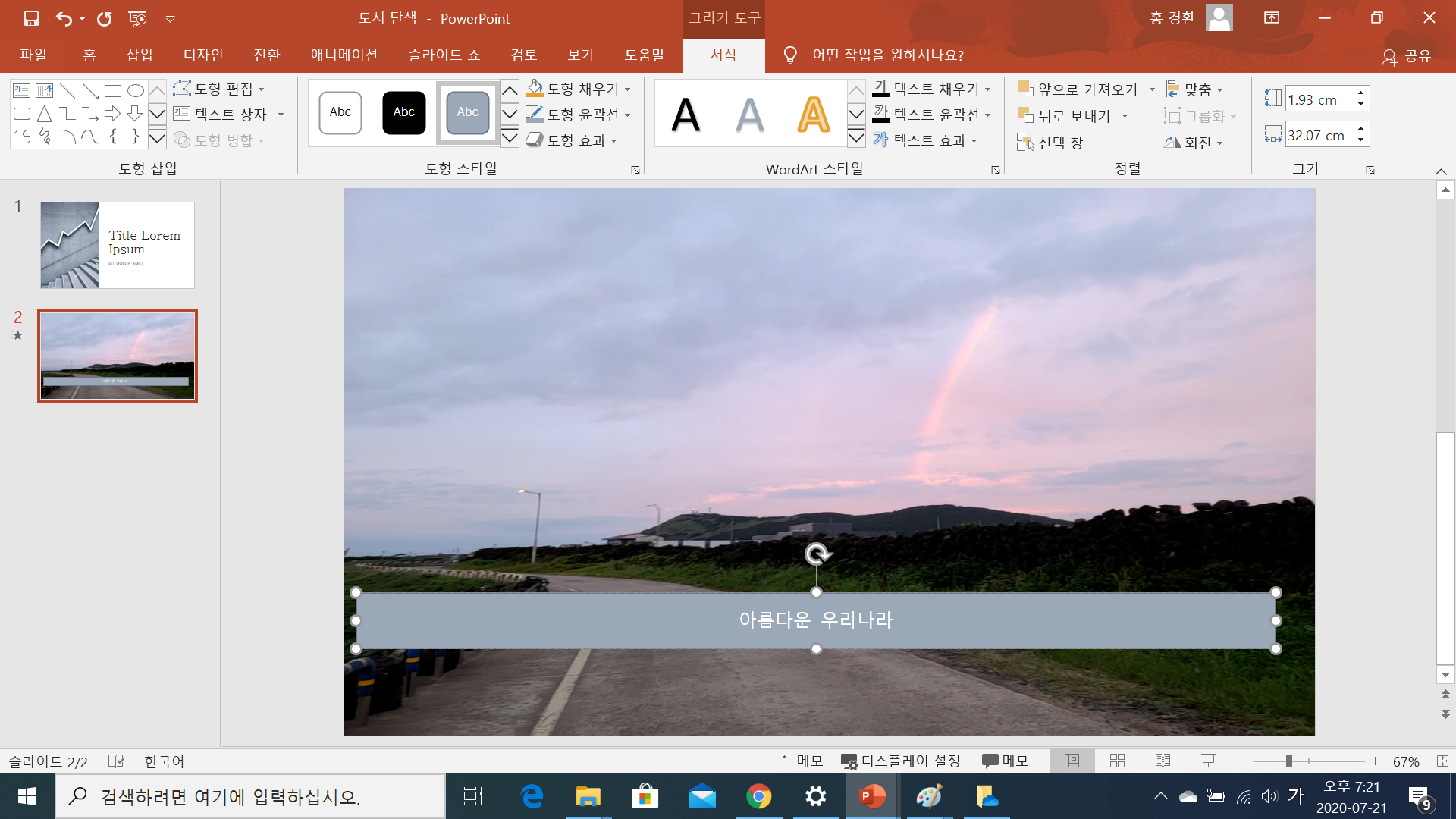Switch to slide sorter view icon

point(1117,761)
